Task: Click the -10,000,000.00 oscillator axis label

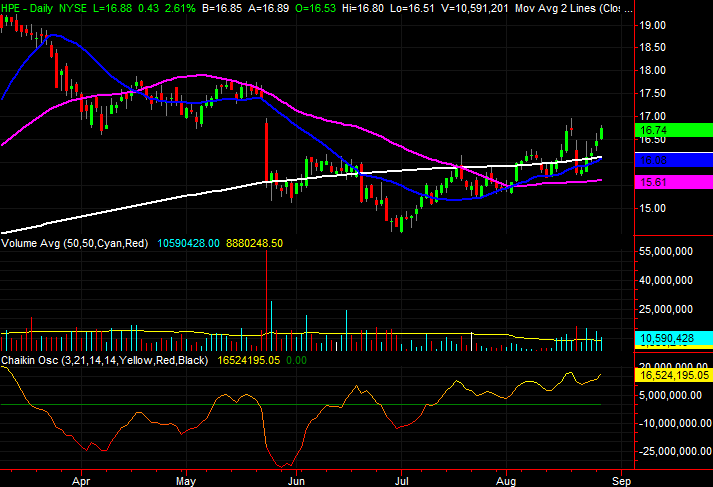Action: (x=675, y=423)
